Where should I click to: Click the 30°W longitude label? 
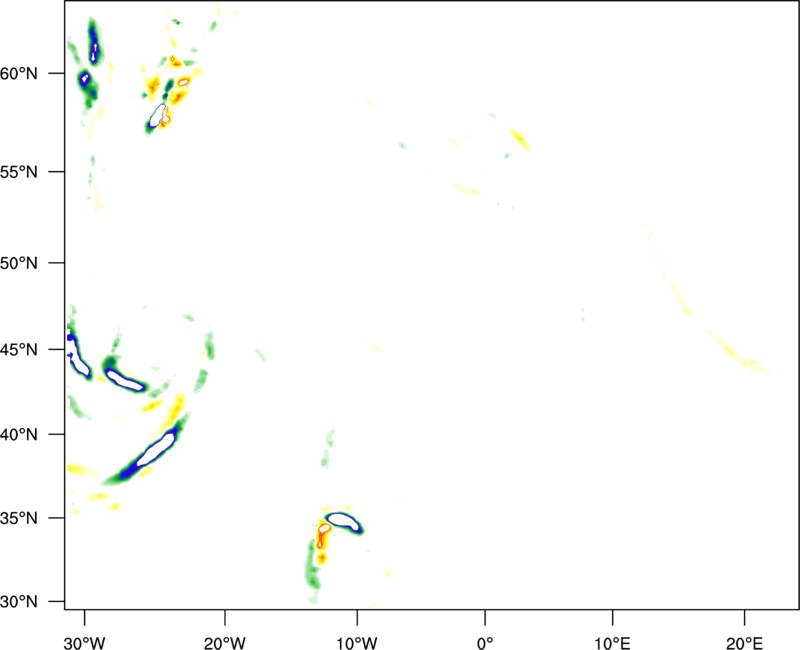click(x=85, y=643)
